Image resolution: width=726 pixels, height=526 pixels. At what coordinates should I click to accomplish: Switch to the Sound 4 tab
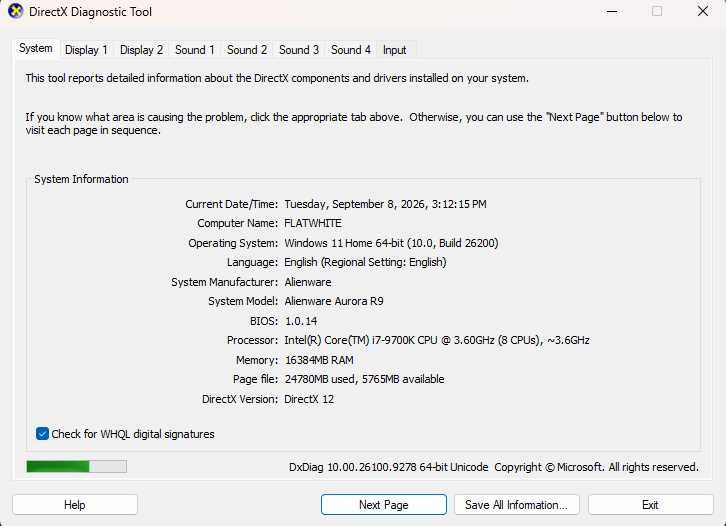(x=350, y=50)
